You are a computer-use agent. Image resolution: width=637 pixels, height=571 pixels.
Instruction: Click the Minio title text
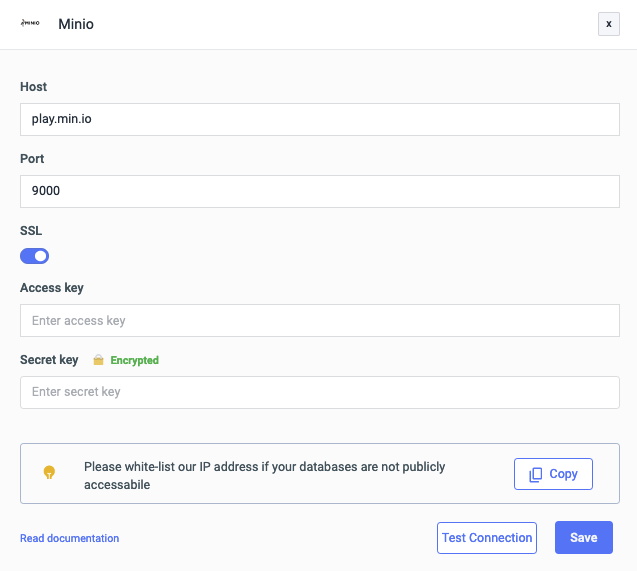click(x=76, y=24)
